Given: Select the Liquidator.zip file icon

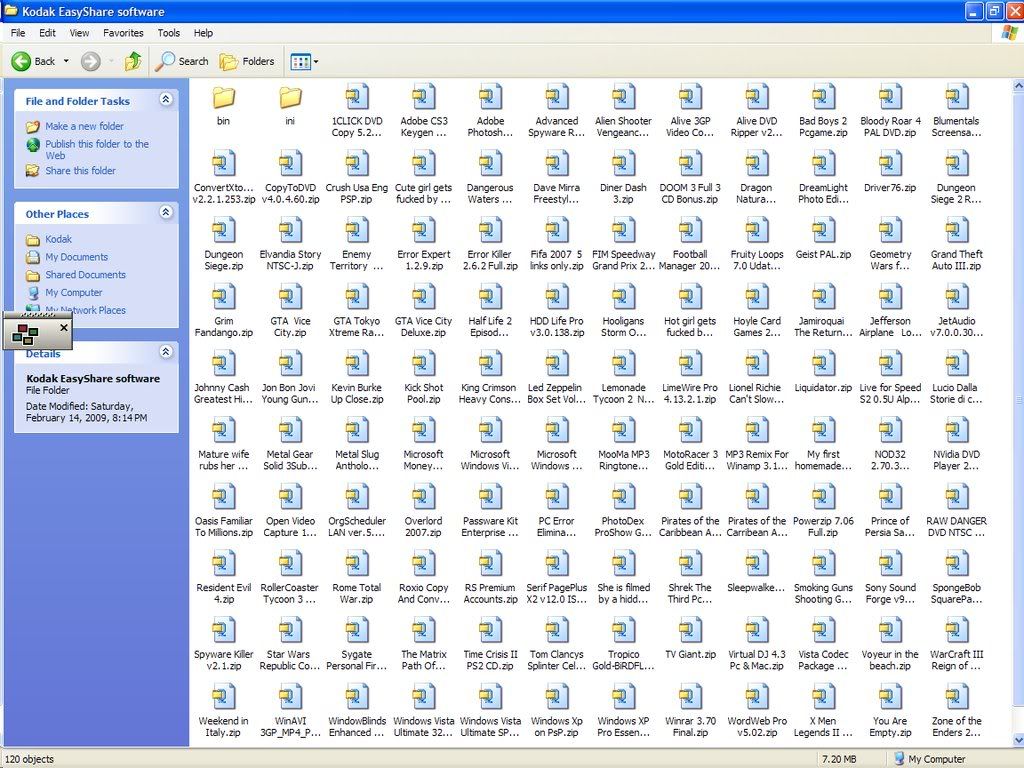Looking at the screenshot, I should pos(823,364).
